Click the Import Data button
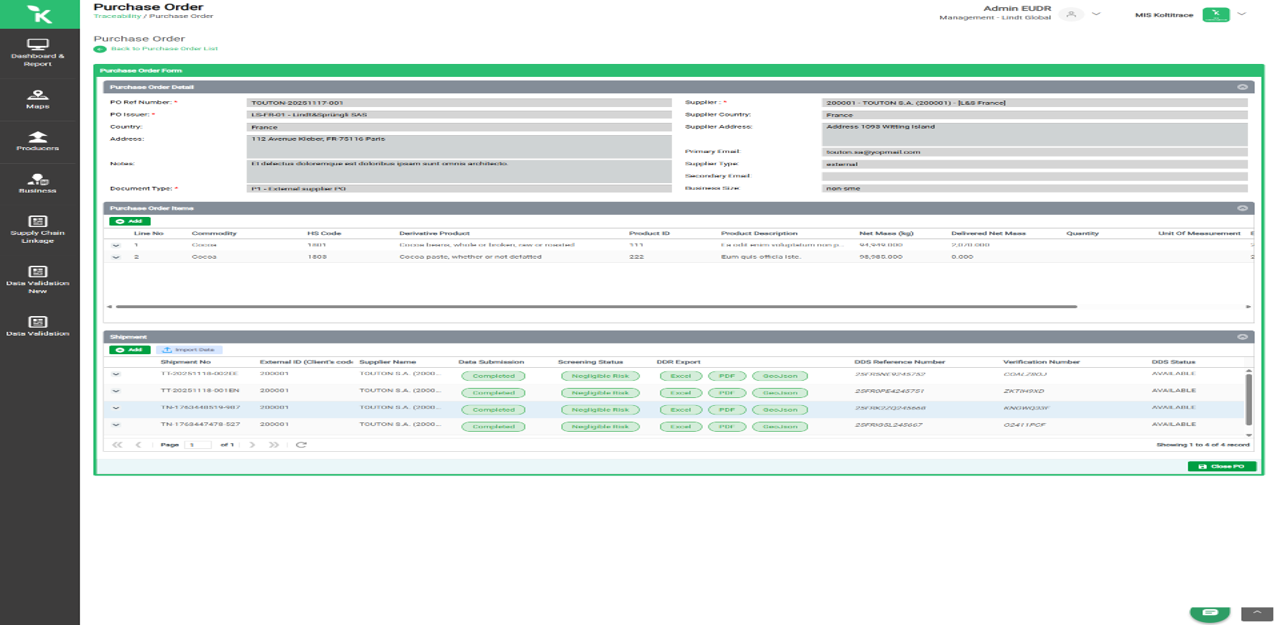Image resolution: width=1280 pixels, height=625 pixels. (190, 350)
